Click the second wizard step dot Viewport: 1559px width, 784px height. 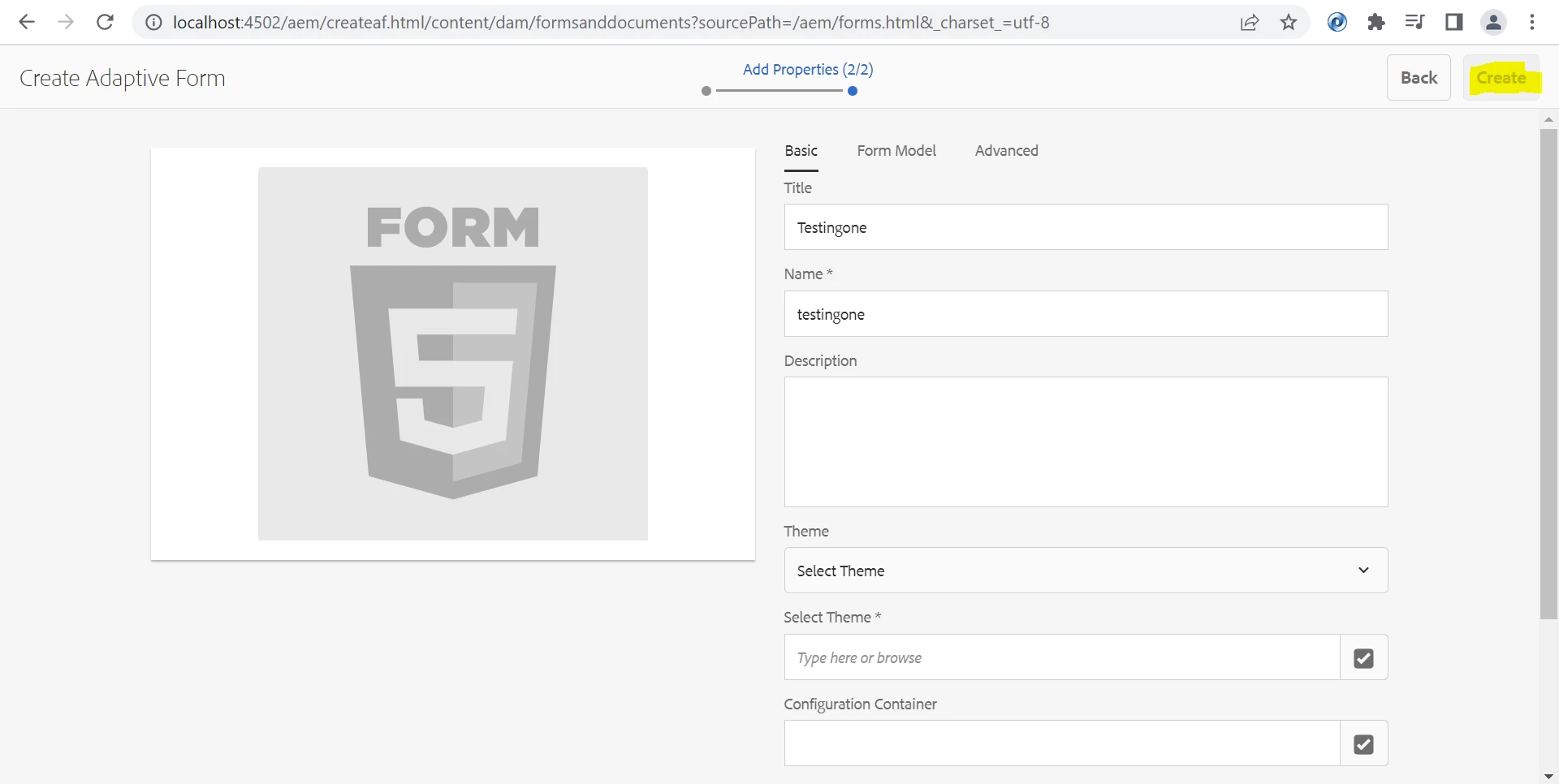(853, 91)
